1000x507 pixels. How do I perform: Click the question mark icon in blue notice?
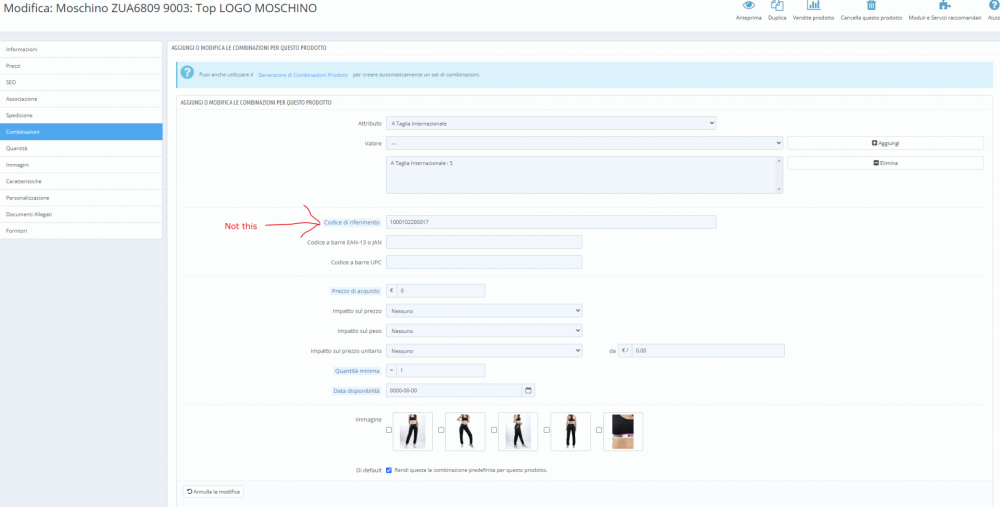[187, 73]
